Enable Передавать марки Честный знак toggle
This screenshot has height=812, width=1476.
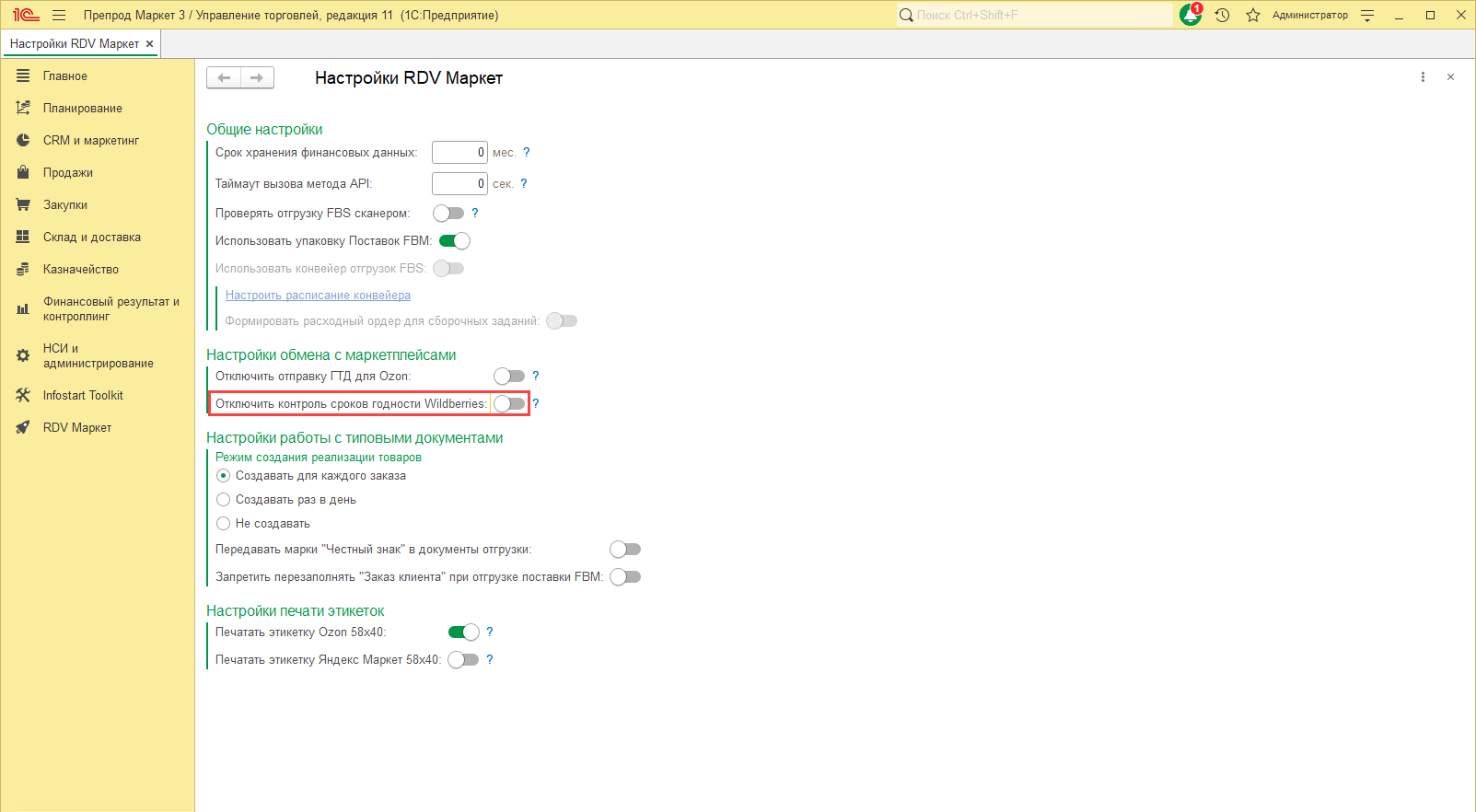(x=625, y=549)
